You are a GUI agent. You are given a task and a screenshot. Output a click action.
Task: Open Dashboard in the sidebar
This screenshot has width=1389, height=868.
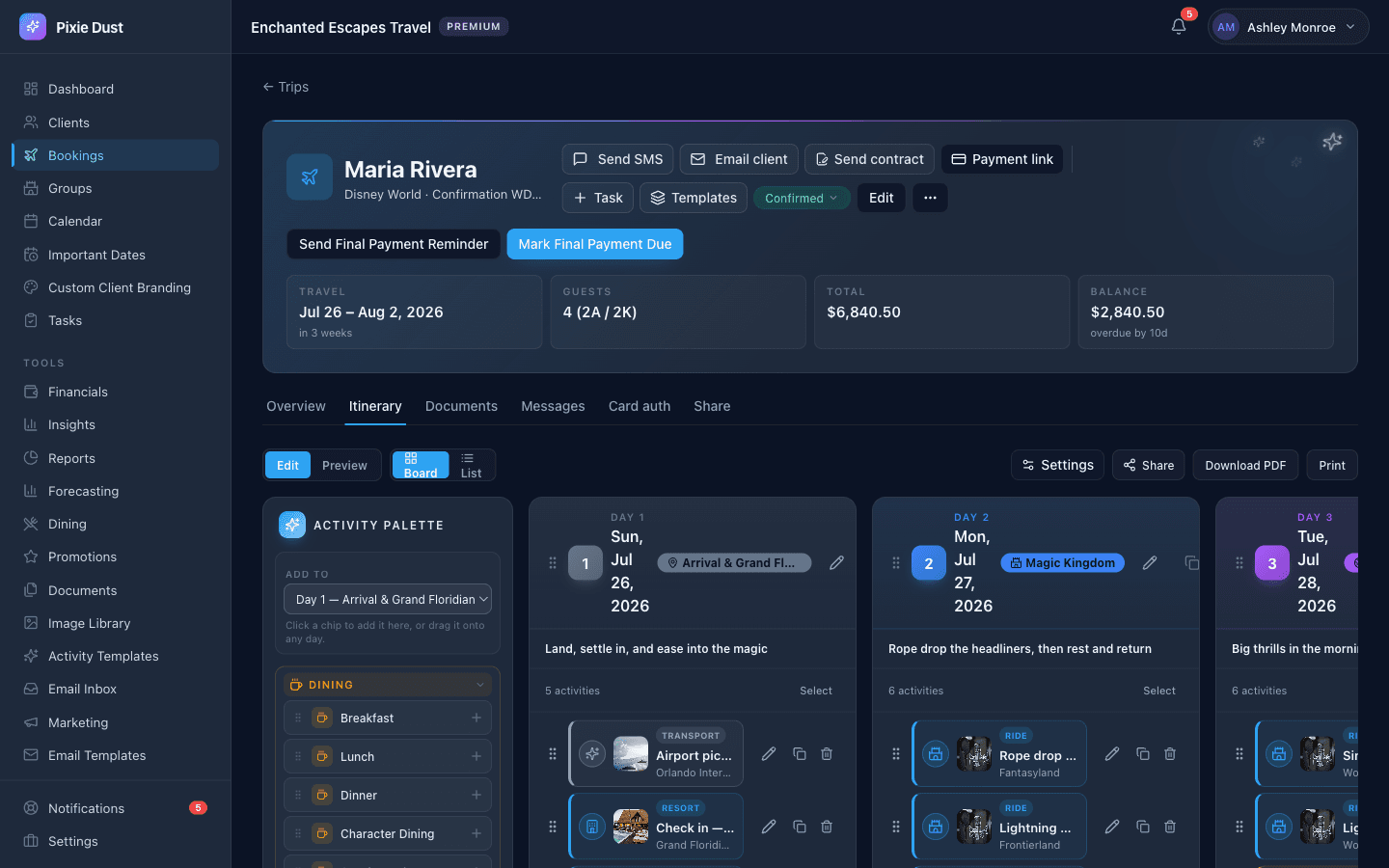[115, 89]
